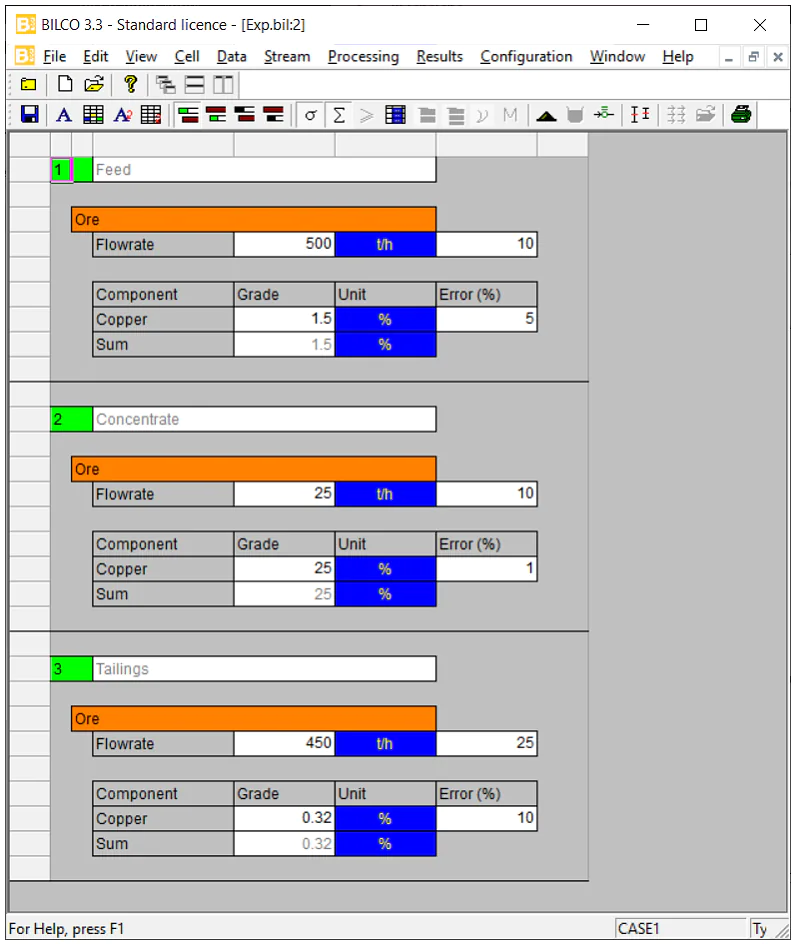
Task: Click Feed flowrate value 500
Action: point(284,244)
